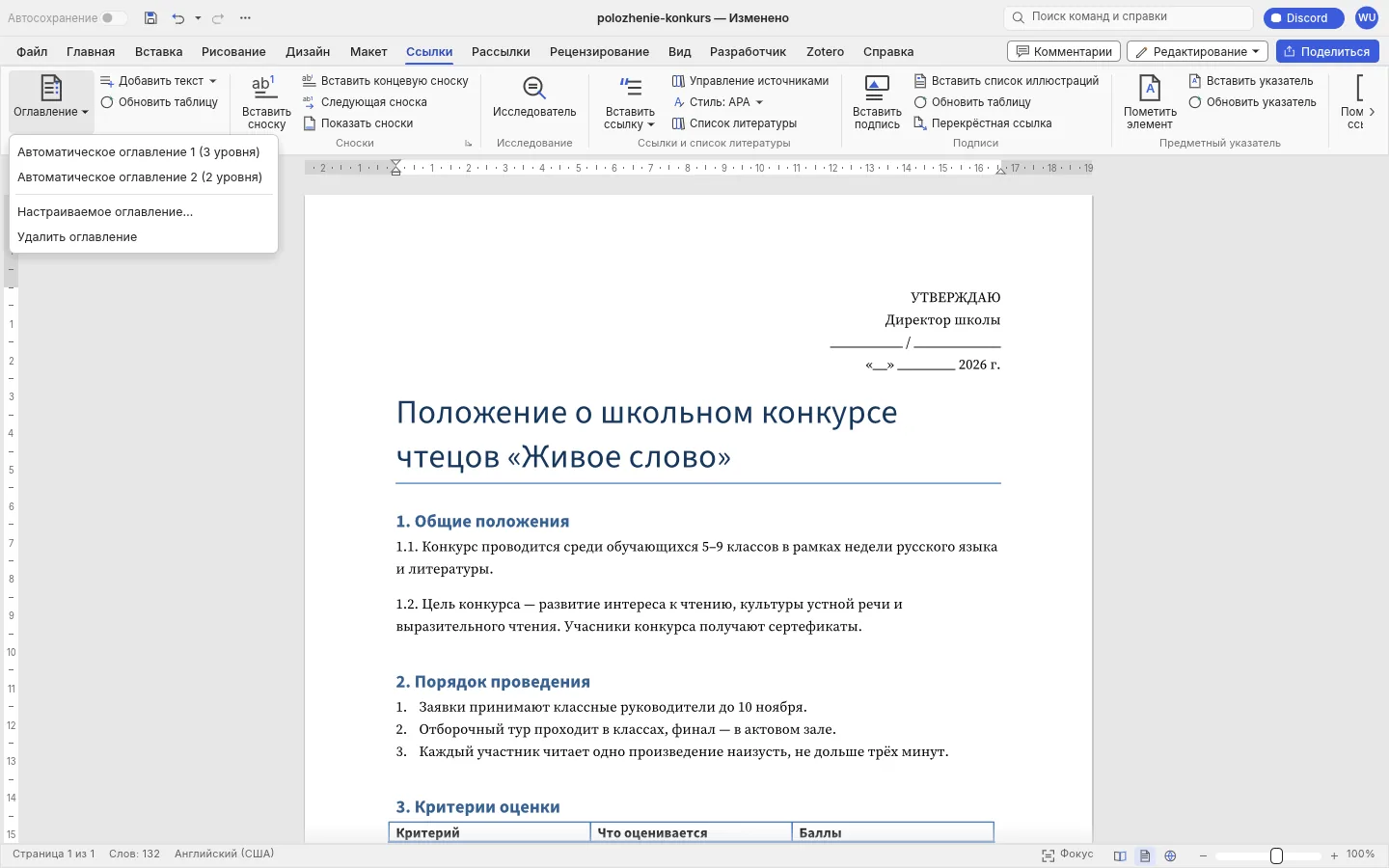Click in the Поиск команд и справки field
This screenshot has height=868, width=1389.
[1129, 17]
